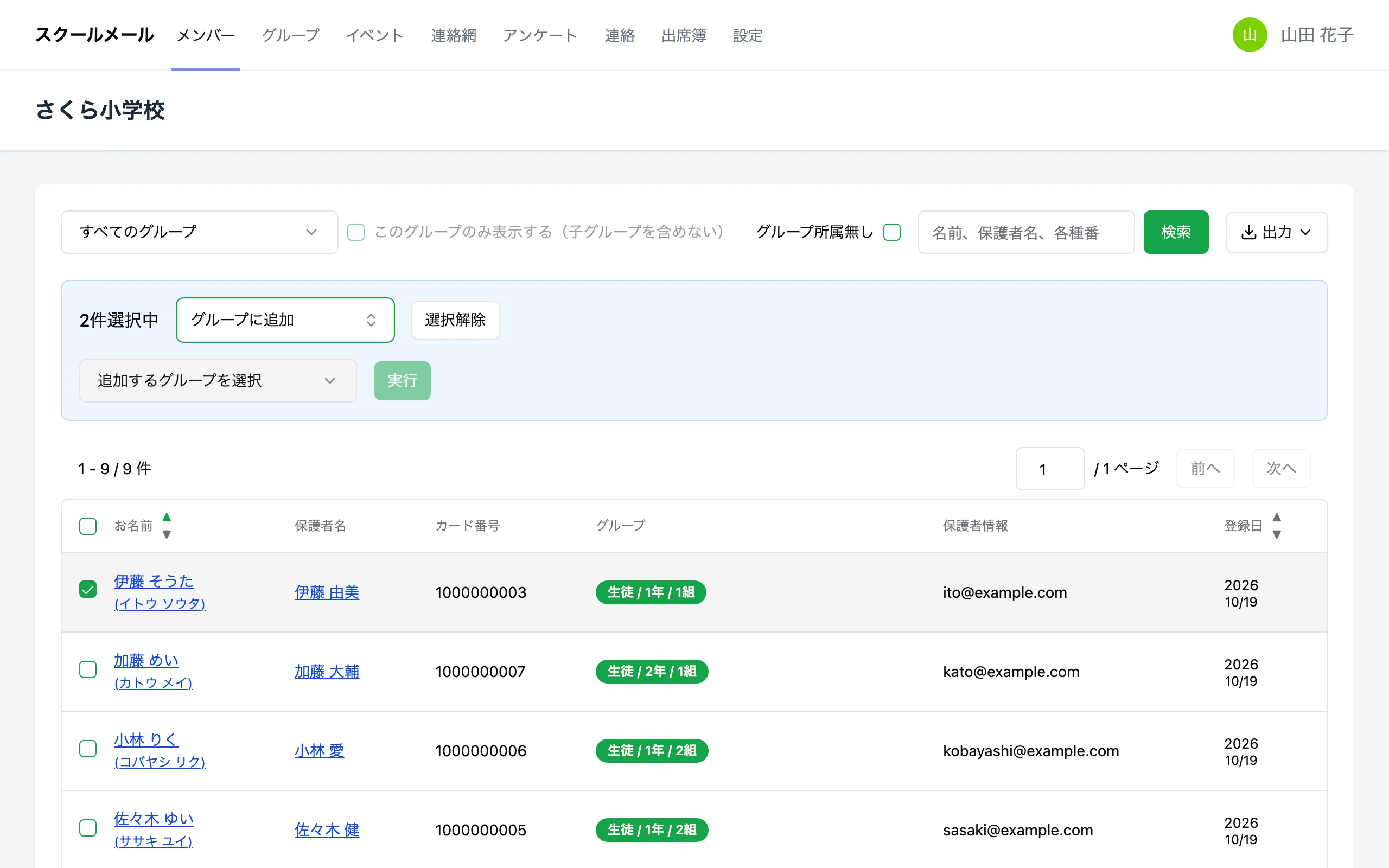
Task: Sort registration date with its arrow icons
Action: (x=1277, y=526)
